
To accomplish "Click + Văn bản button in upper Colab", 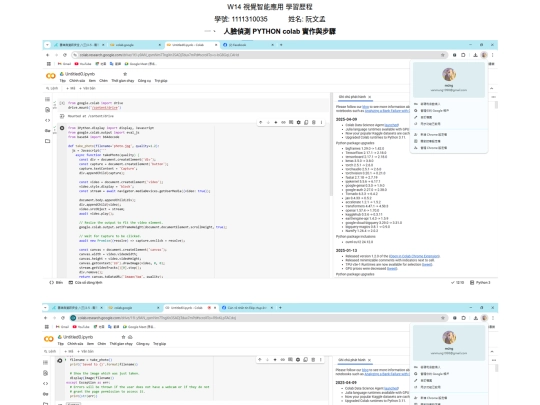I will click(87, 89).
